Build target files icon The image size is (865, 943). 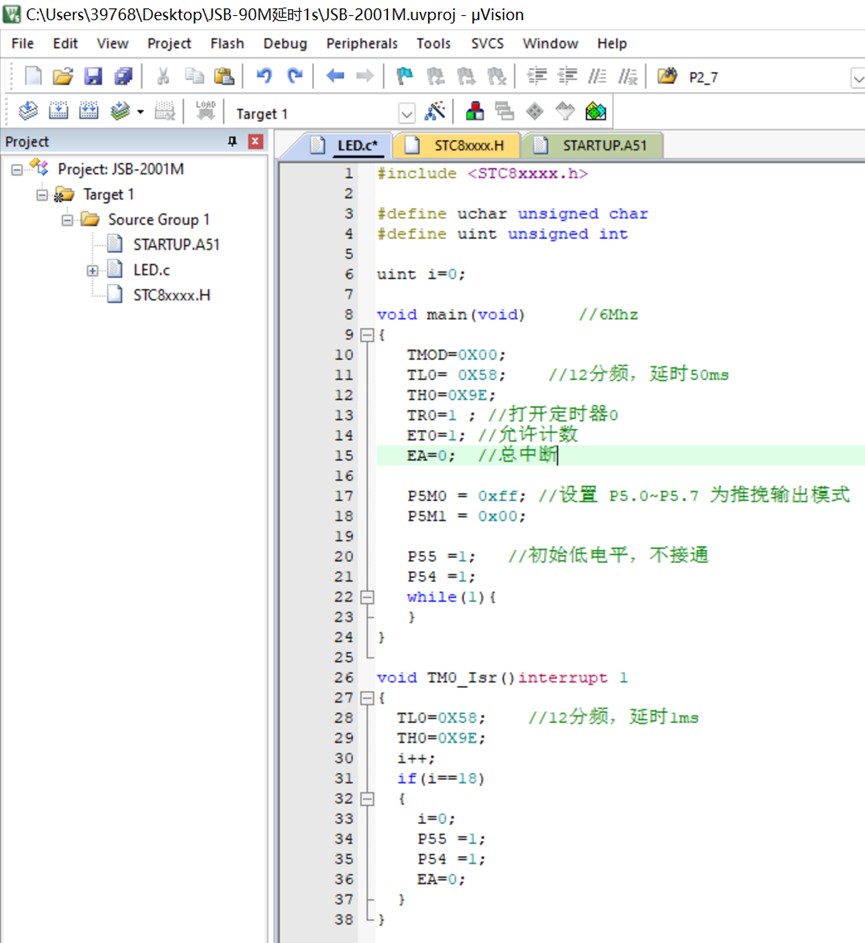tap(58, 111)
